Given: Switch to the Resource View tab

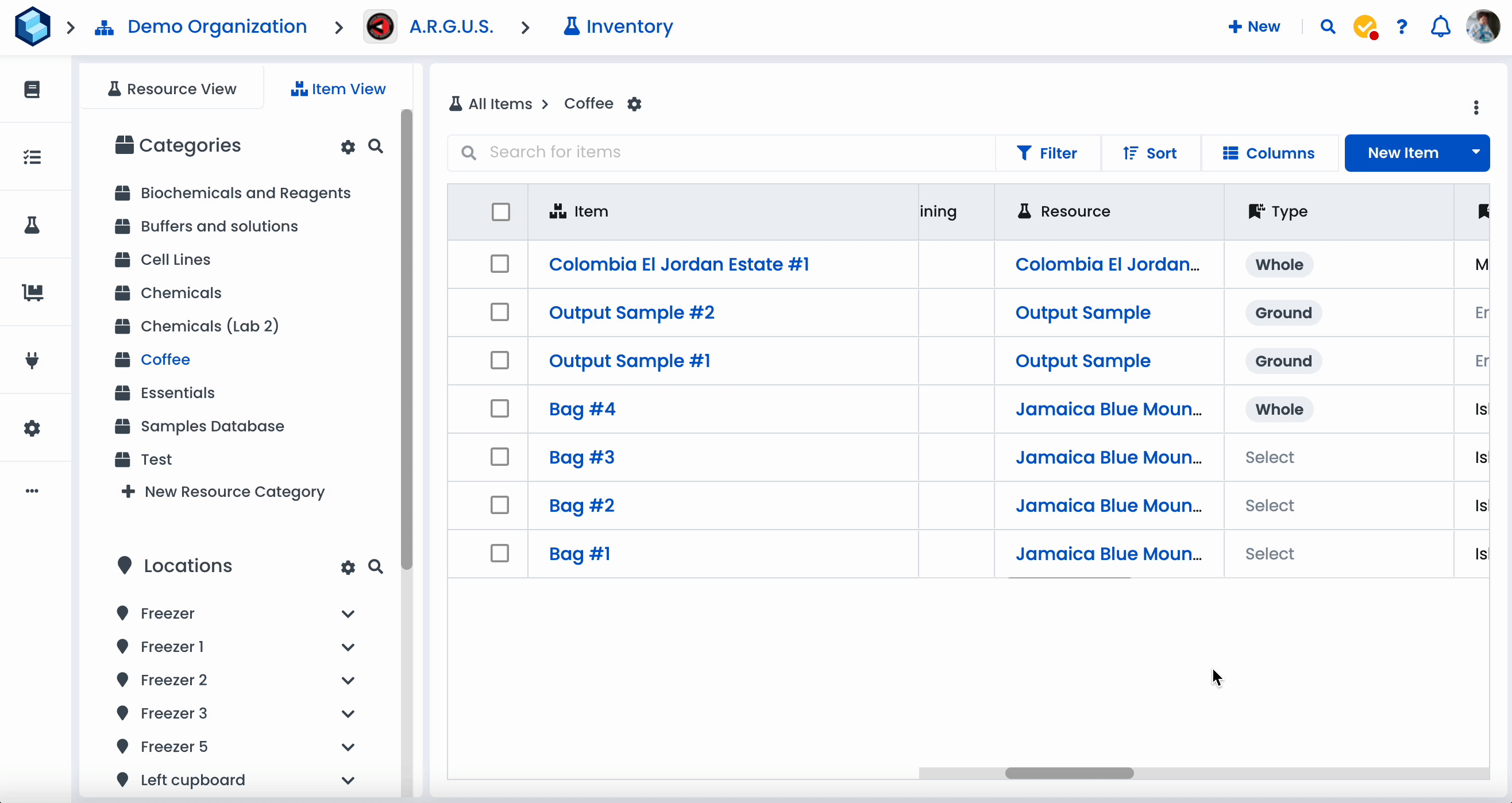Looking at the screenshot, I should click(x=172, y=88).
